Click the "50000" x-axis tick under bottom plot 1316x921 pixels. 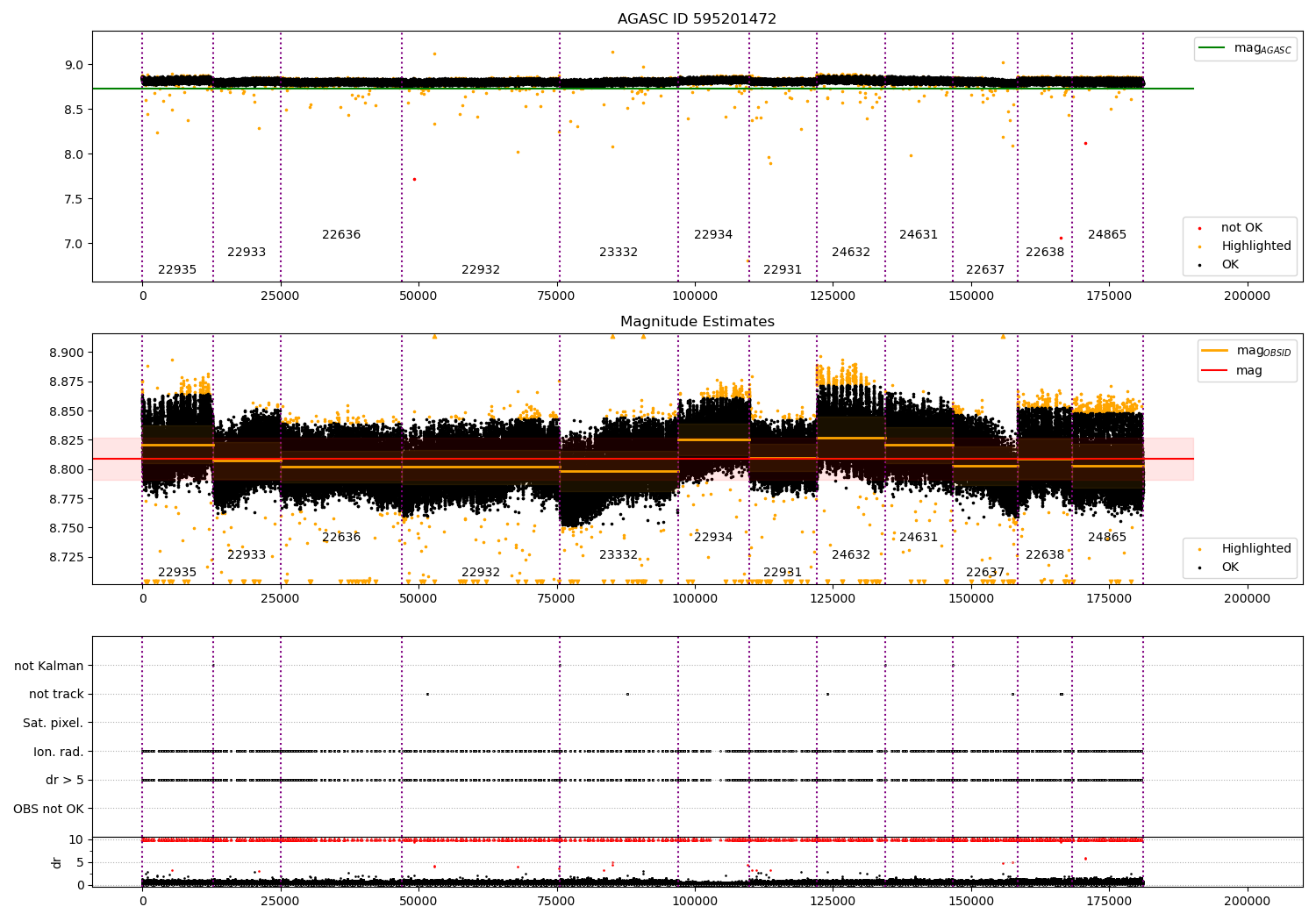[x=418, y=900]
